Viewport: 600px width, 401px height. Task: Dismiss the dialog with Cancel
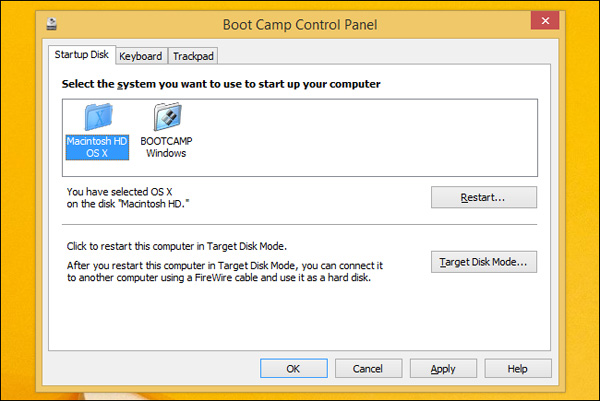tap(369, 368)
